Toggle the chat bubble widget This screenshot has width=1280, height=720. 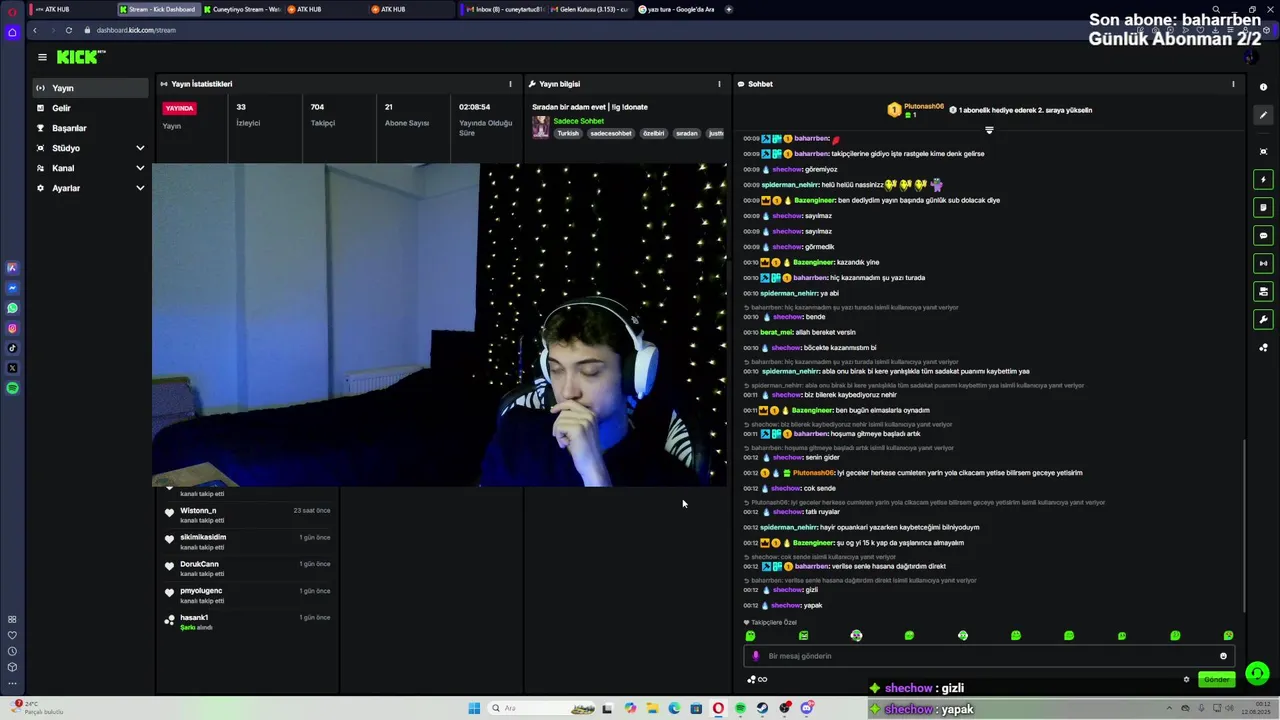pos(1263,236)
